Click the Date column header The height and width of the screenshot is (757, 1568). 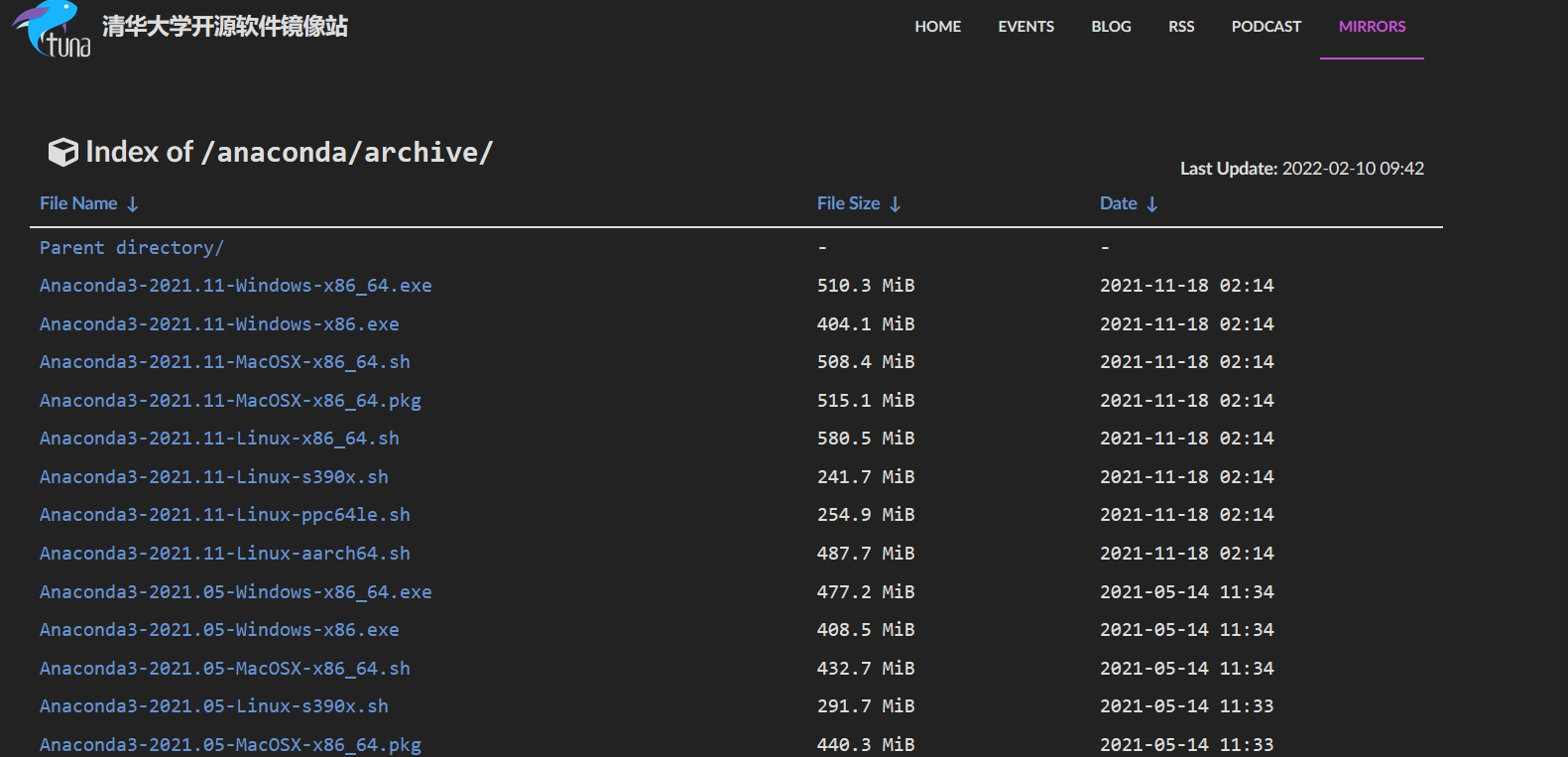[1118, 203]
